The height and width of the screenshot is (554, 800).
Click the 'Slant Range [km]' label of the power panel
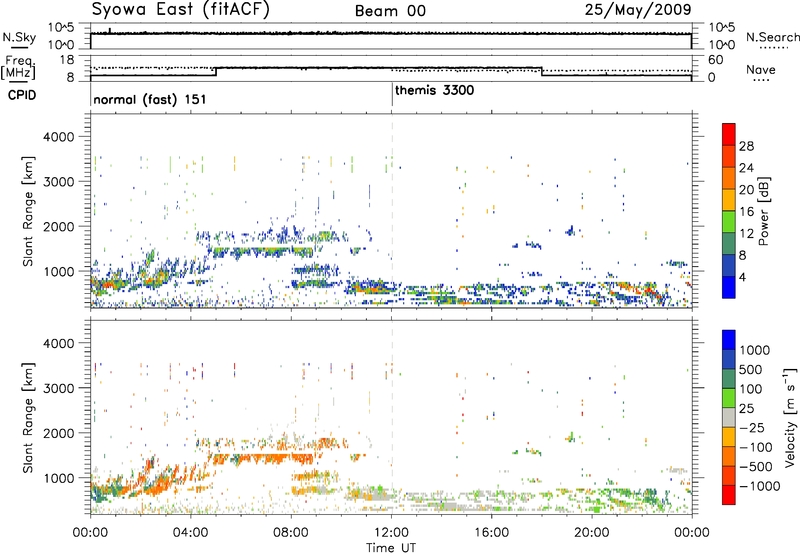pos(27,211)
